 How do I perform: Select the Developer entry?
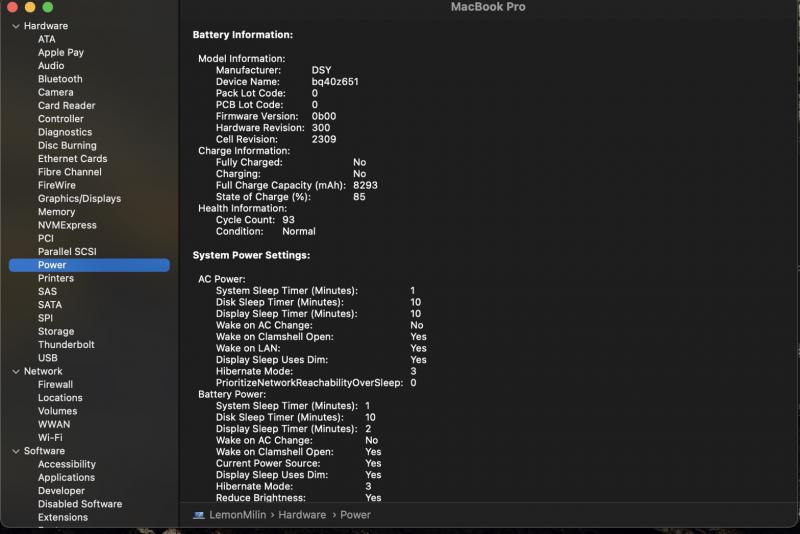(x=61, y=491)
